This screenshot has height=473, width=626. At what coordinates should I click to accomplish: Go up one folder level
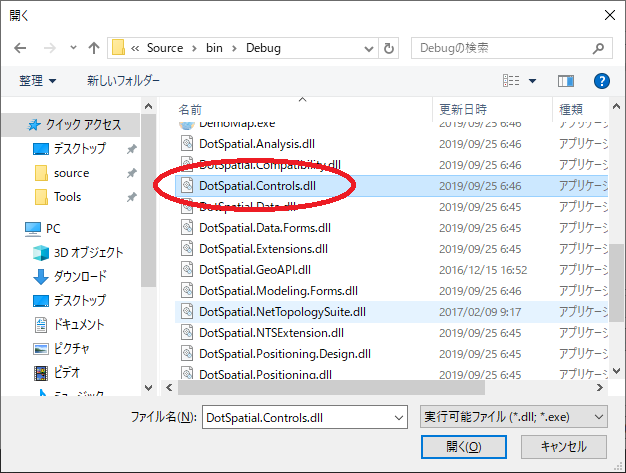[x=94, y=48]
